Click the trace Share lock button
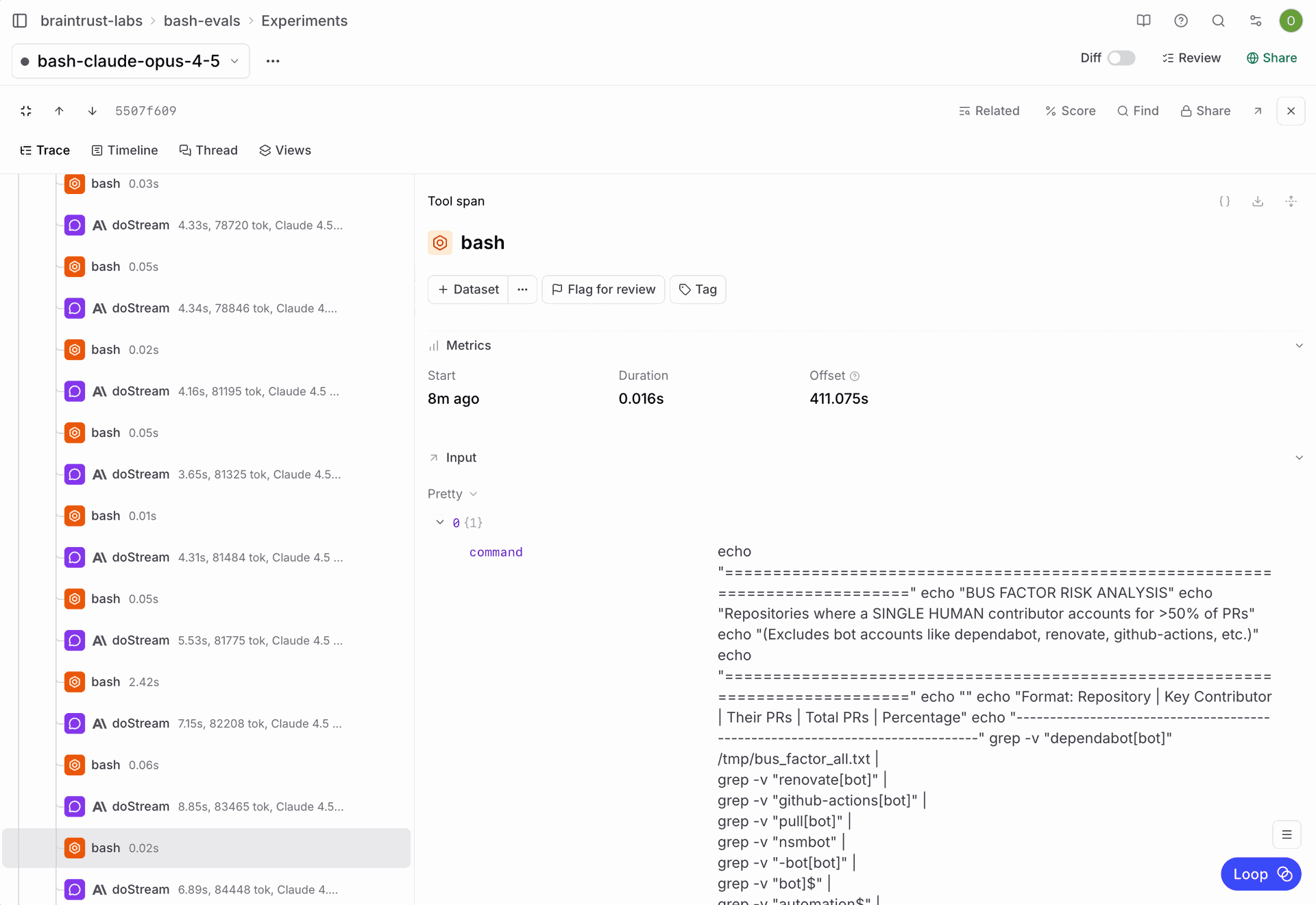 tap(1206, 111)
